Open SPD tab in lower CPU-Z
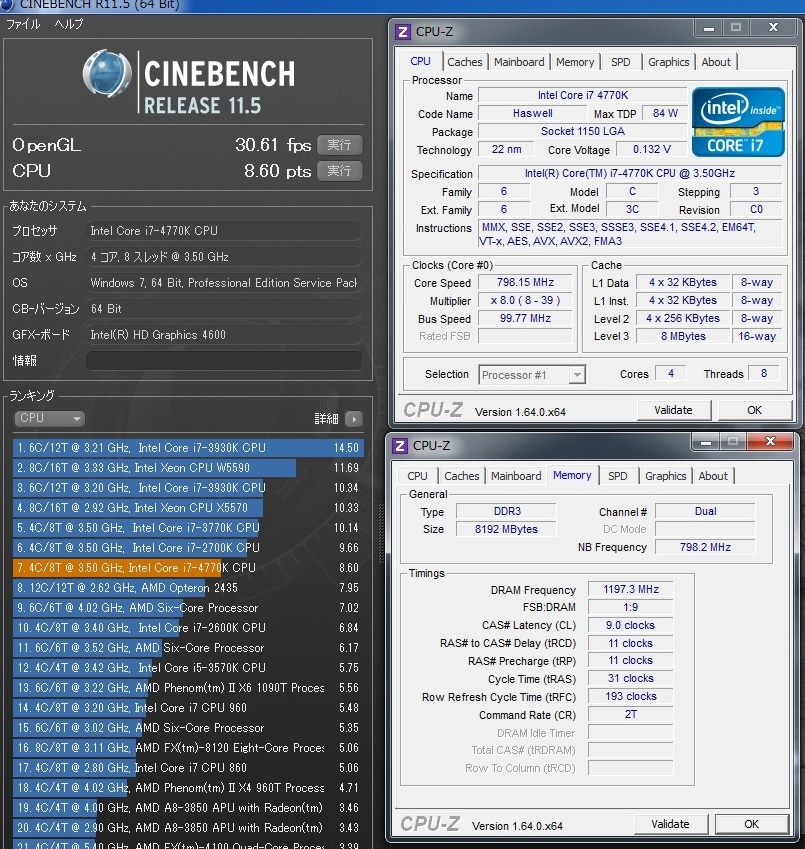Viewport: 805px width, 849px height. [617, 476]
